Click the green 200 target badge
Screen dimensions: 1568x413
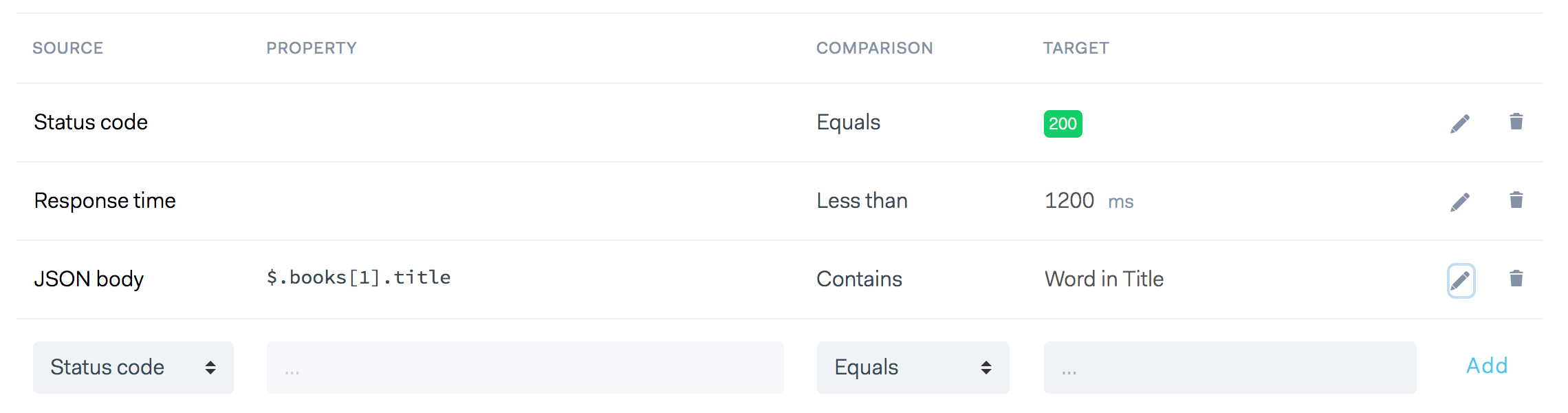(x=1063, y=125)
